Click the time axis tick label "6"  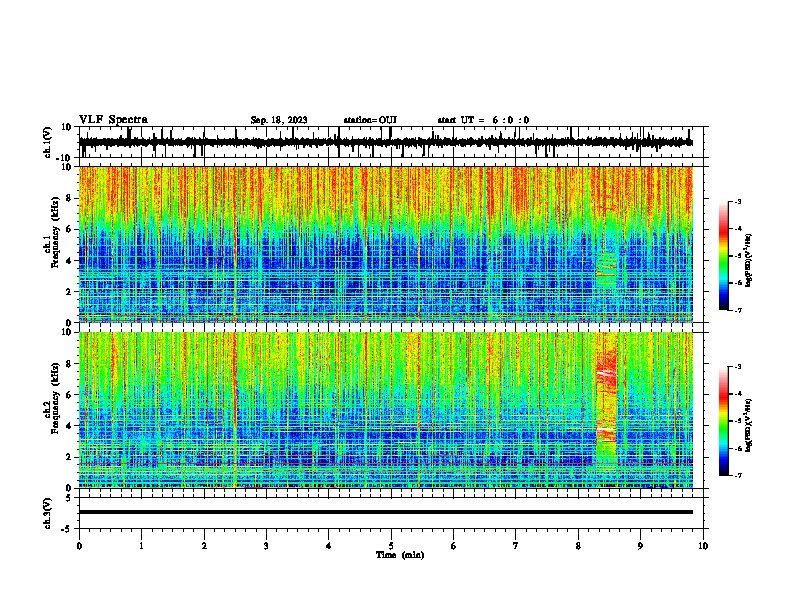click(454, 546)
